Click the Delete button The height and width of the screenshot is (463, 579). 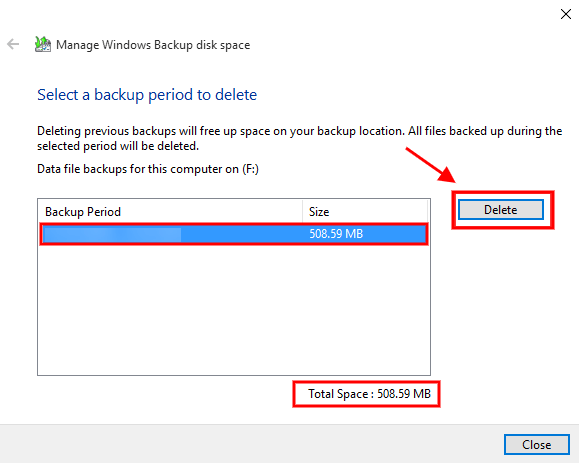click(501, 210)
